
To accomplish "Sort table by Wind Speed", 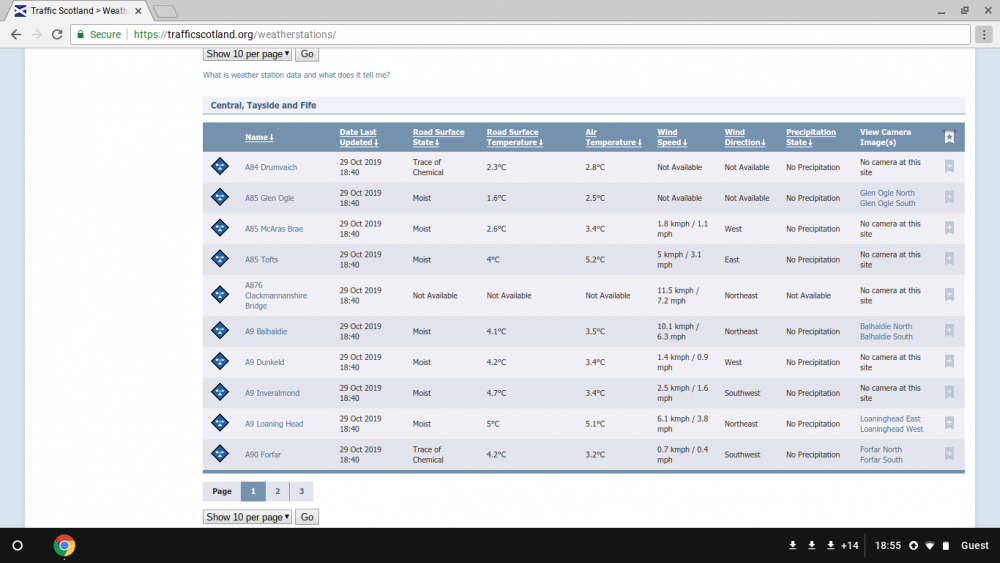I will pos(672,137).
